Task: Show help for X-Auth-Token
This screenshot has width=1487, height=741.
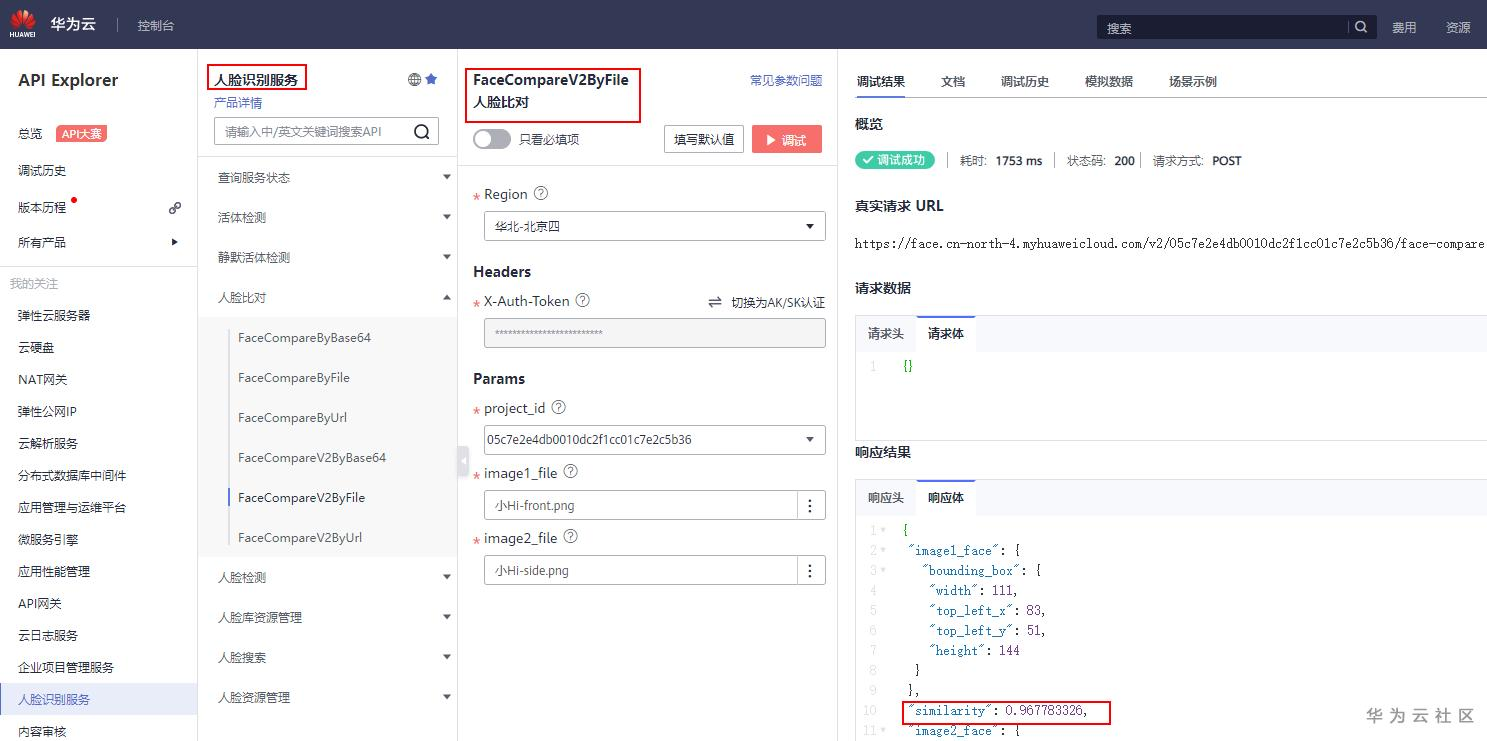Action: tap(583, 300)
